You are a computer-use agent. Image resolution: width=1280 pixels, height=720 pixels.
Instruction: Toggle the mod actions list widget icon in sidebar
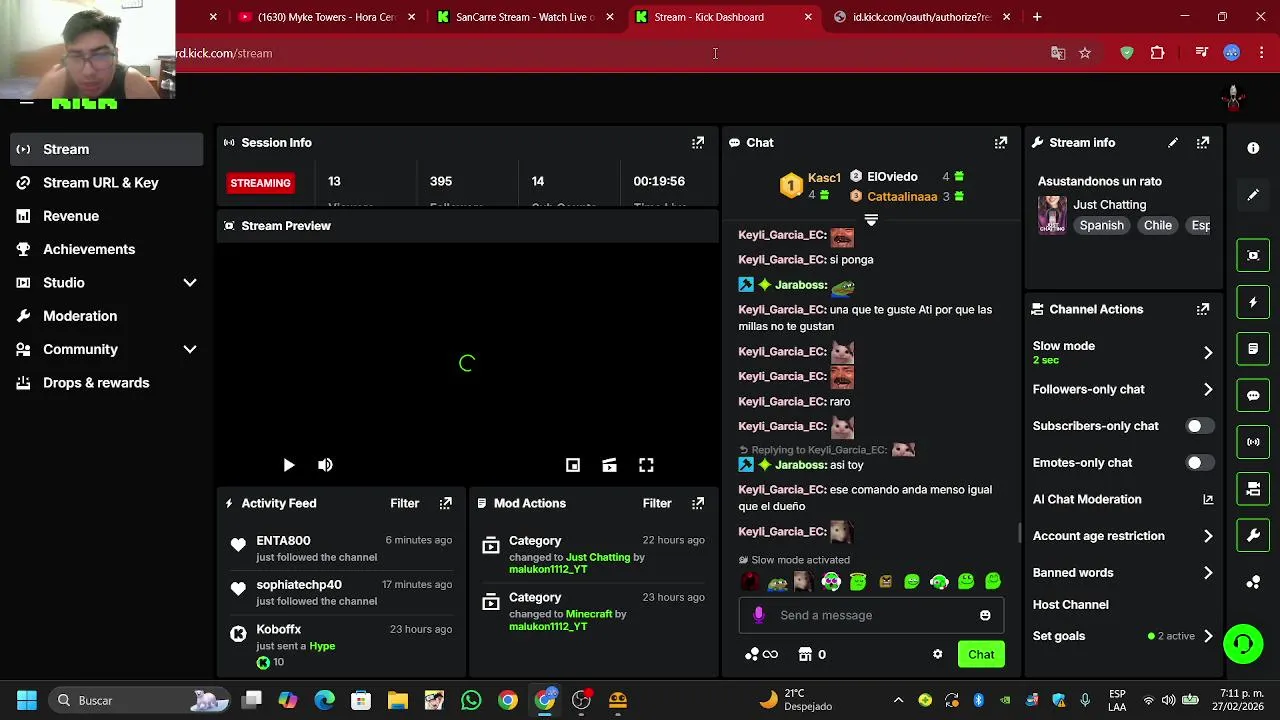tap(1253, 349)
